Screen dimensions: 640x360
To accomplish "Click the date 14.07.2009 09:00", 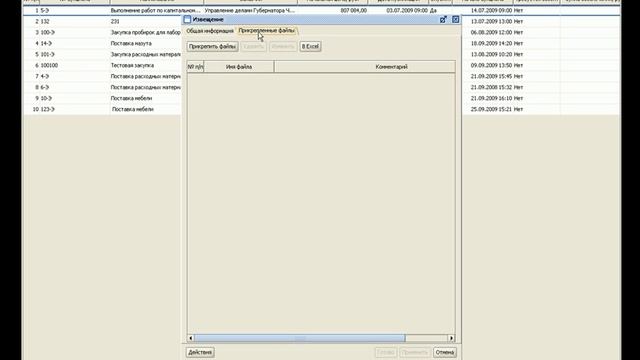I will (491, 10).
